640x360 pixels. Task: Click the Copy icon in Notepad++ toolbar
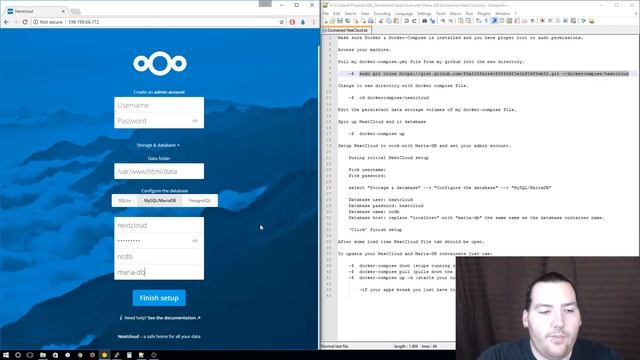(x=389, y=21)
